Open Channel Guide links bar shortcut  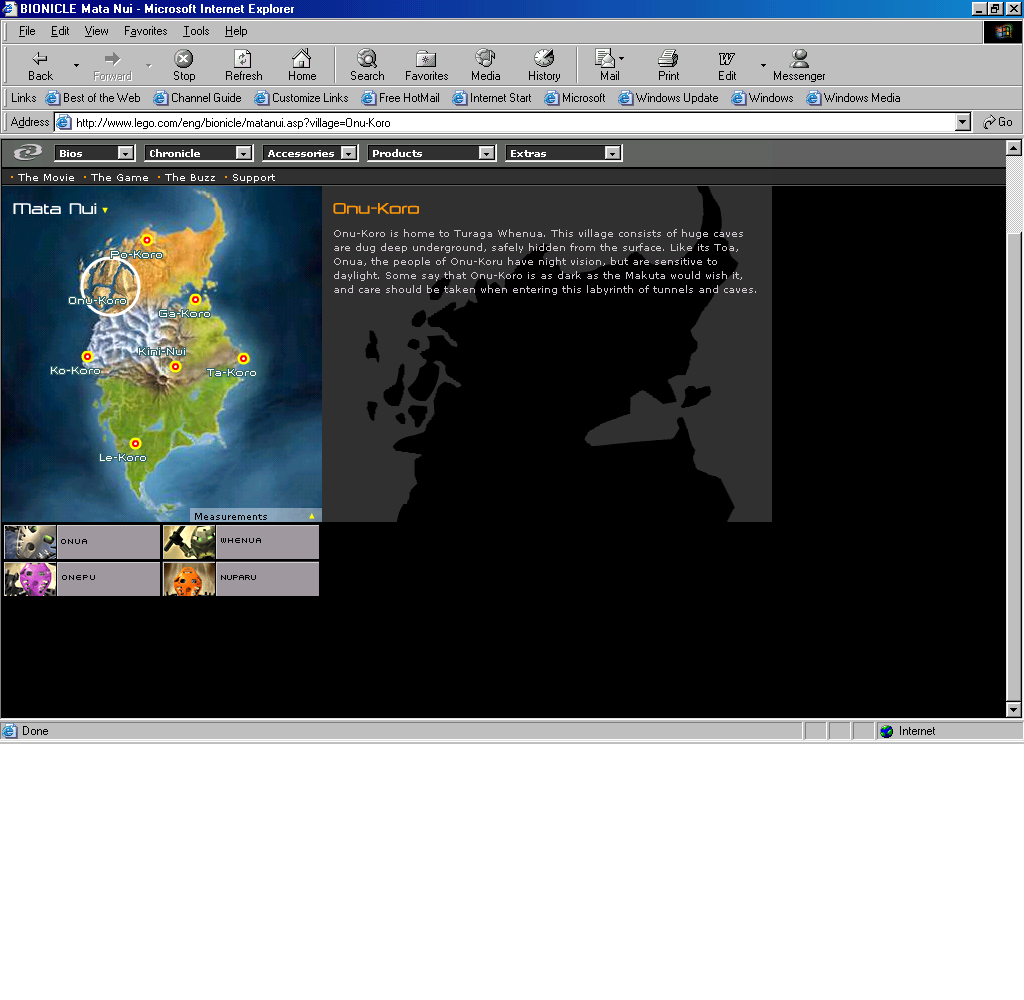[198, 98]
